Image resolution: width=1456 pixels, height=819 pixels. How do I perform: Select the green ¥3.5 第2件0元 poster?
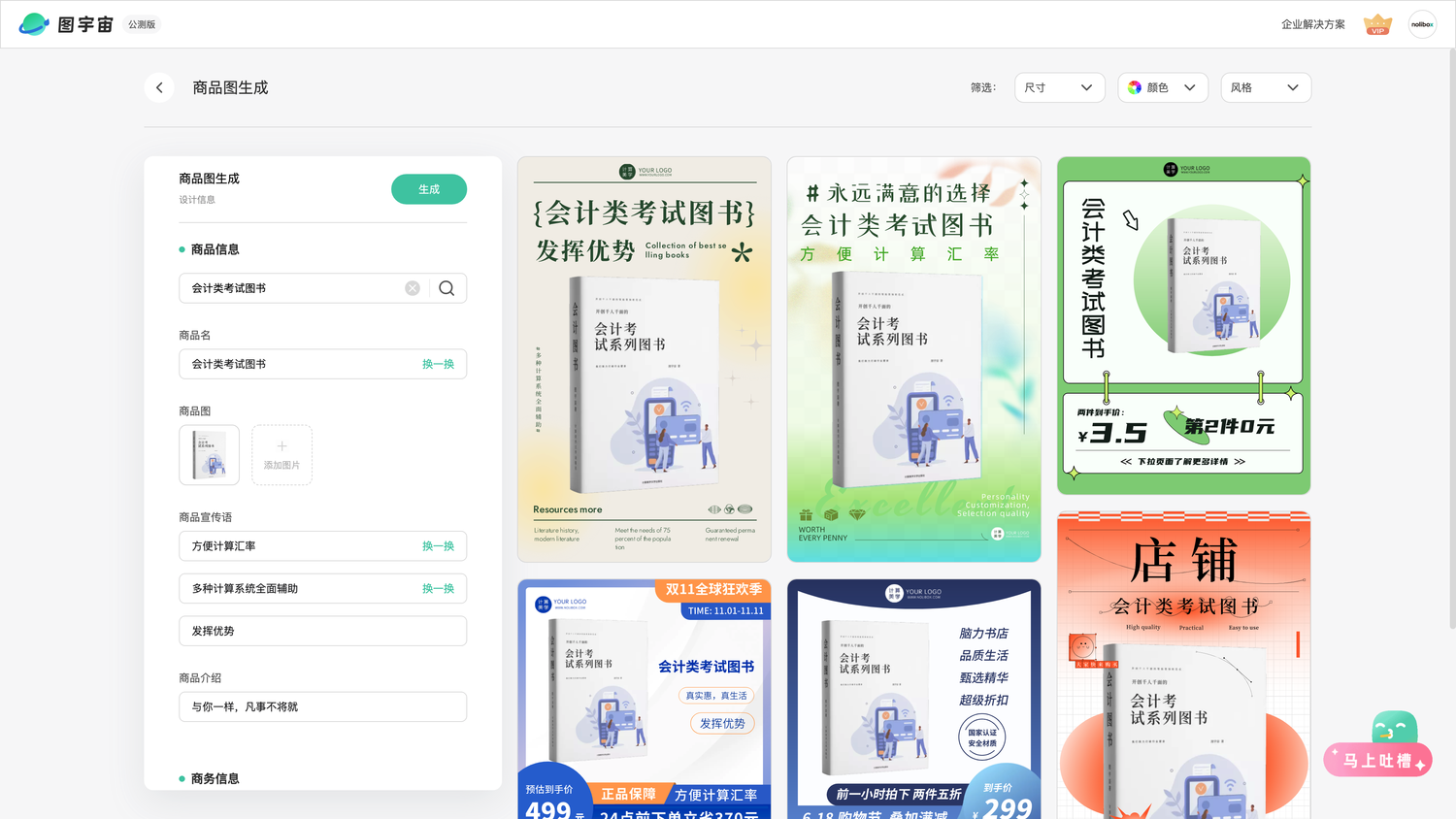tap(1184, 325)
